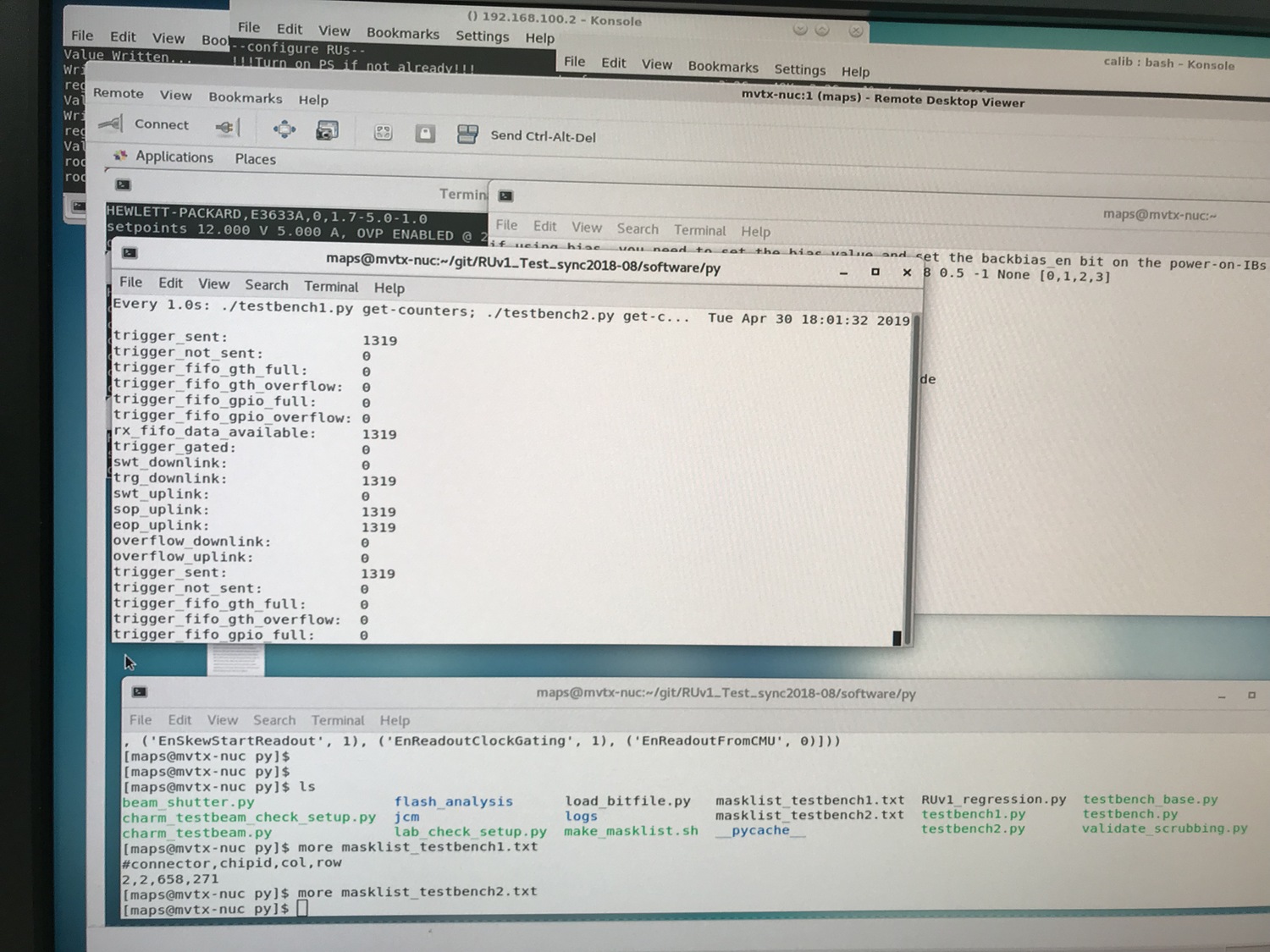Open View menu in bottom masklist terminal

(x=223, y=720)
